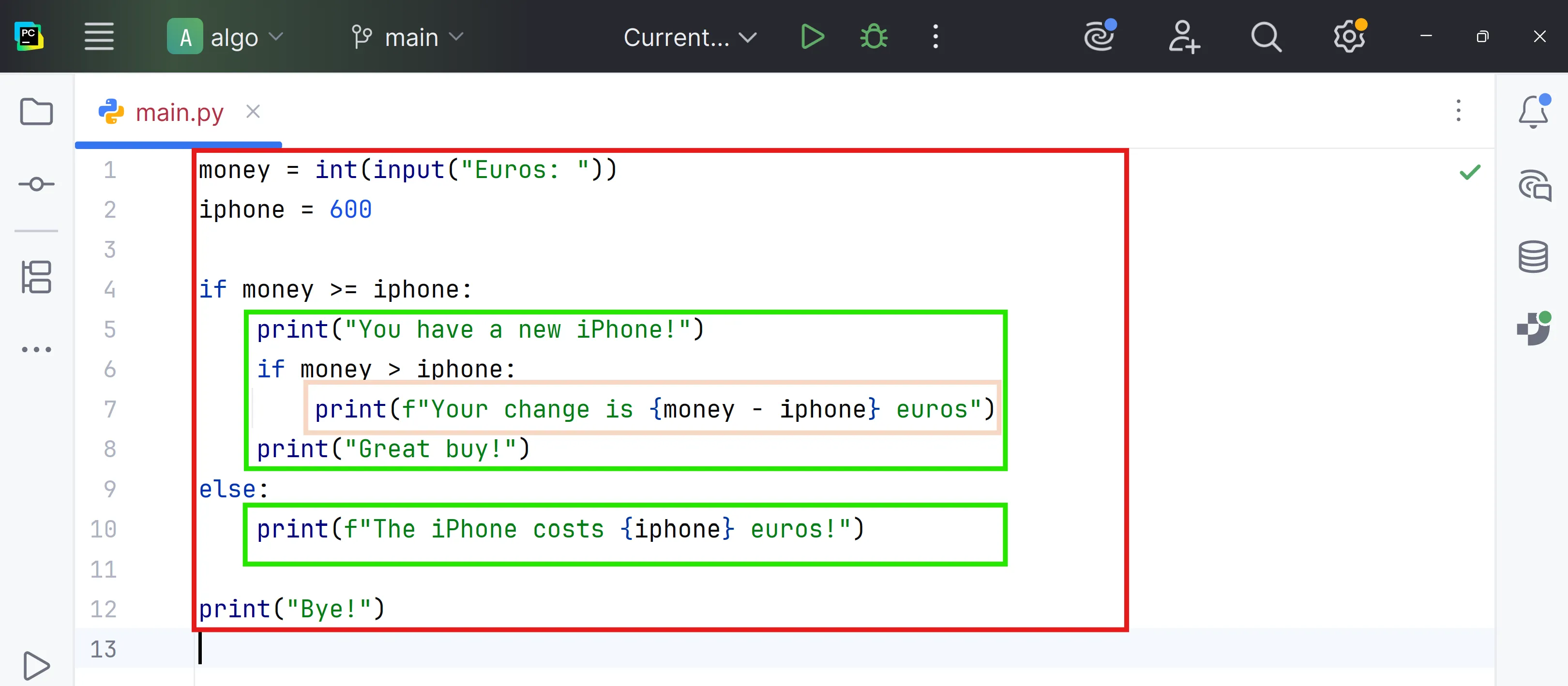The width and height of the screenshot is (1568, 686).
Task: Open the Notifications bell panel
Action: pyautogui.click(x=1533, y=112)
